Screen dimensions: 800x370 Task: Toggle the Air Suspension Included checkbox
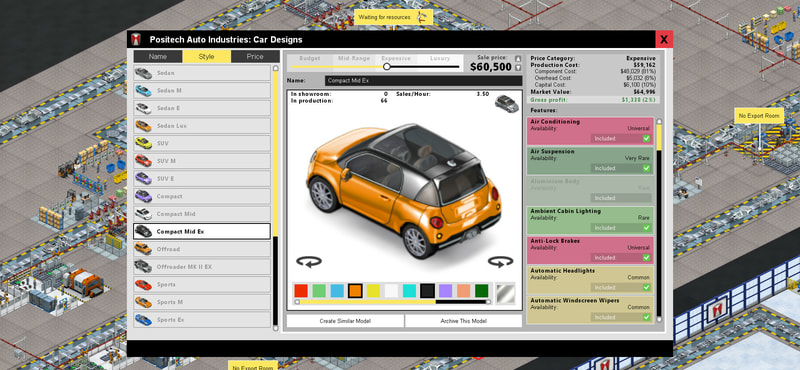point(646,168)
